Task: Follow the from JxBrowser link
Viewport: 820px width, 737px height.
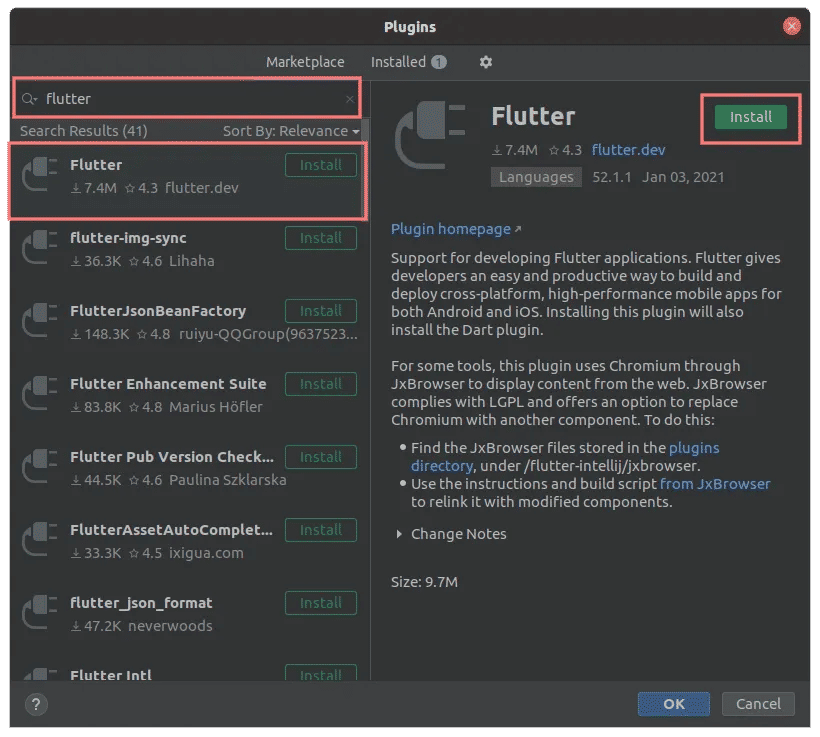Action: coord(715,484)
